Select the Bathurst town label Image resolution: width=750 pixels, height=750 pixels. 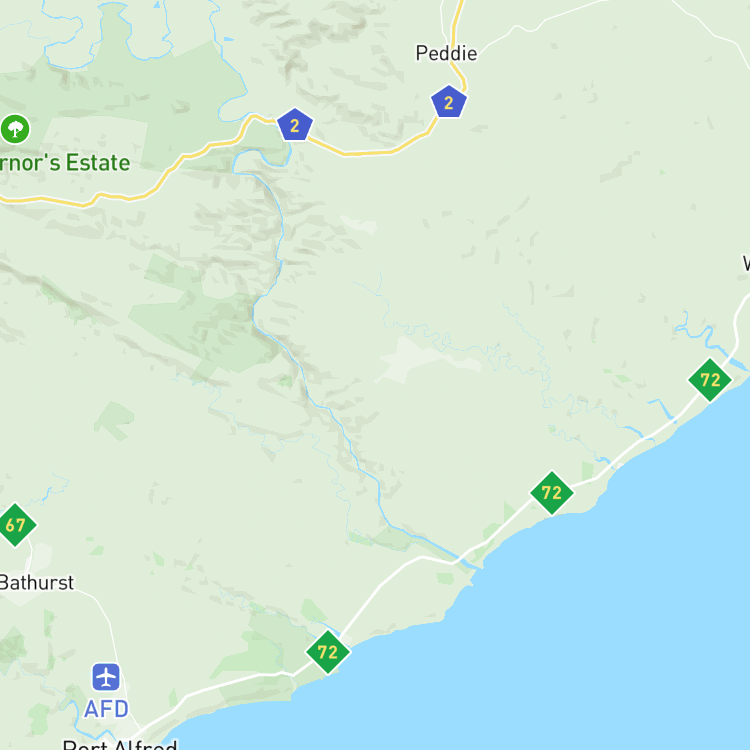pyautogui.click(x=36, y=583)
